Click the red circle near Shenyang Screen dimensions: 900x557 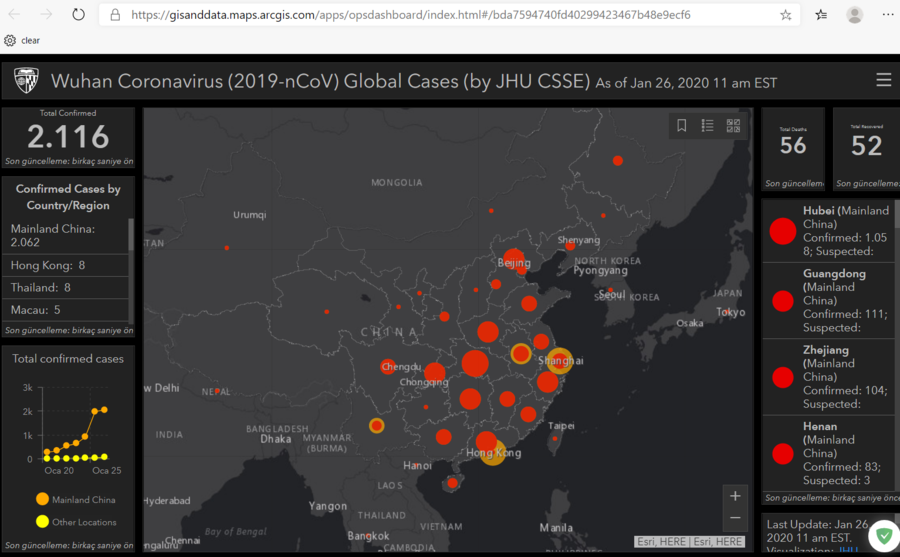click(x=570, y=246)
